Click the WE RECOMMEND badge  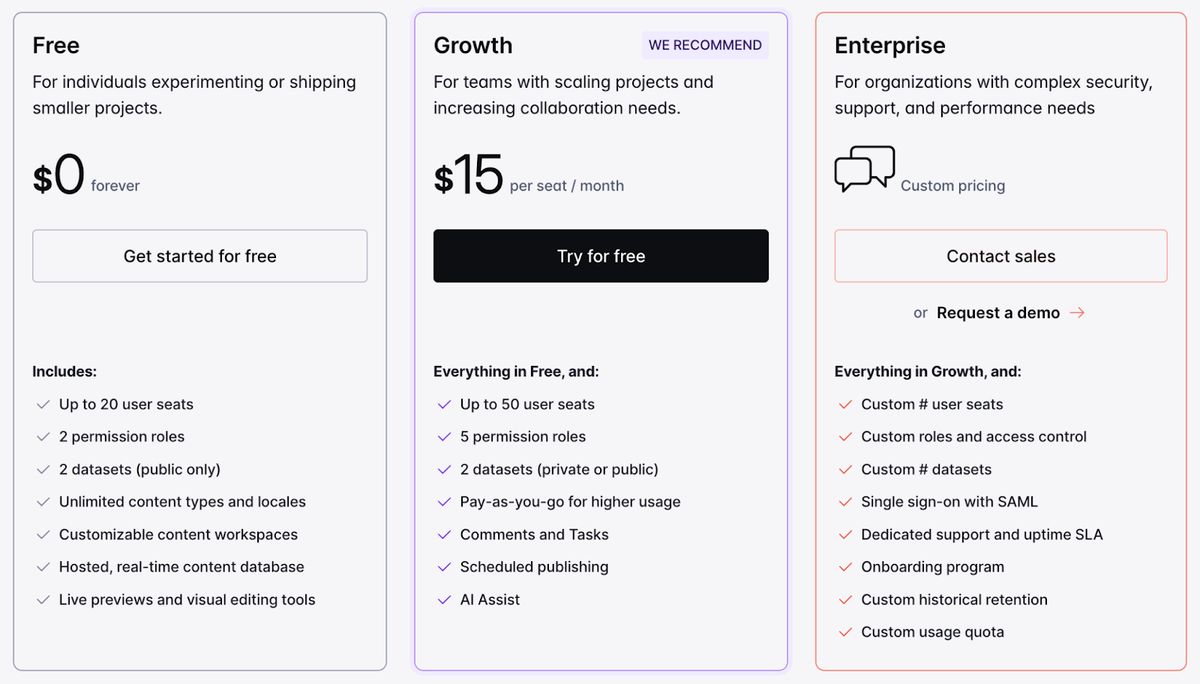(x=705, y=45)
